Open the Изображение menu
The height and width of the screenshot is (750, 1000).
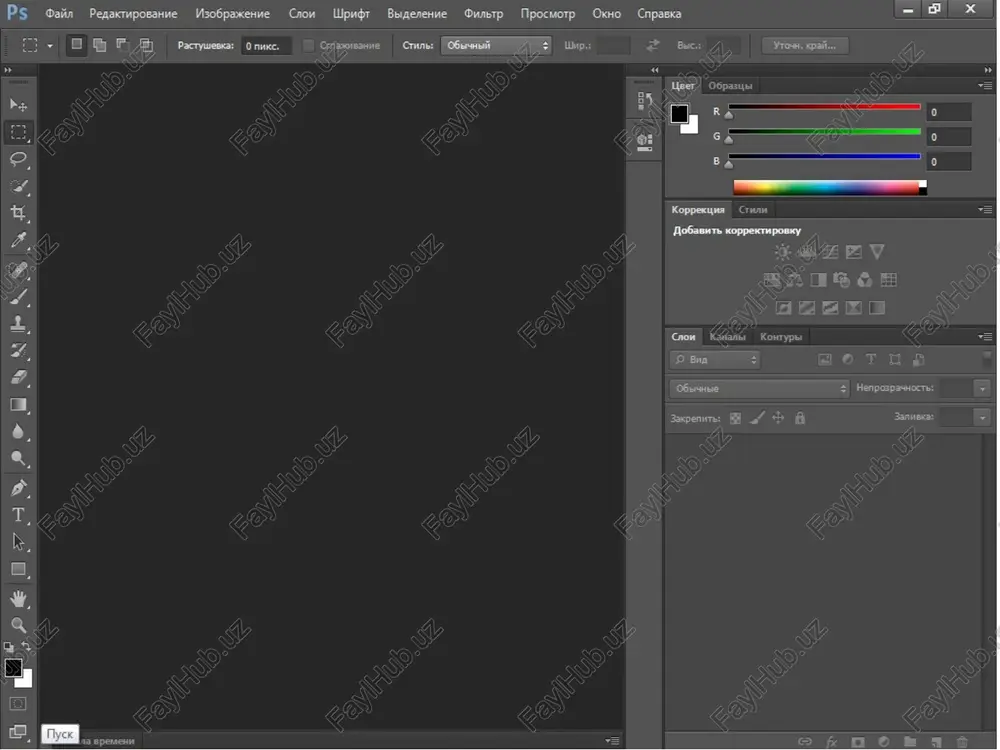click(233, 13)
